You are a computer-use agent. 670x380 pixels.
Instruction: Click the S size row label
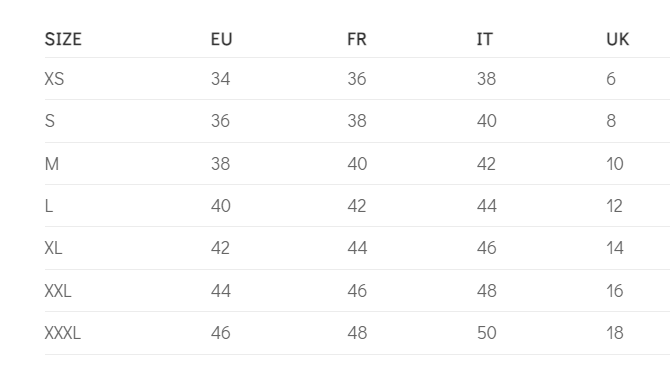click(x=50, y=121)
